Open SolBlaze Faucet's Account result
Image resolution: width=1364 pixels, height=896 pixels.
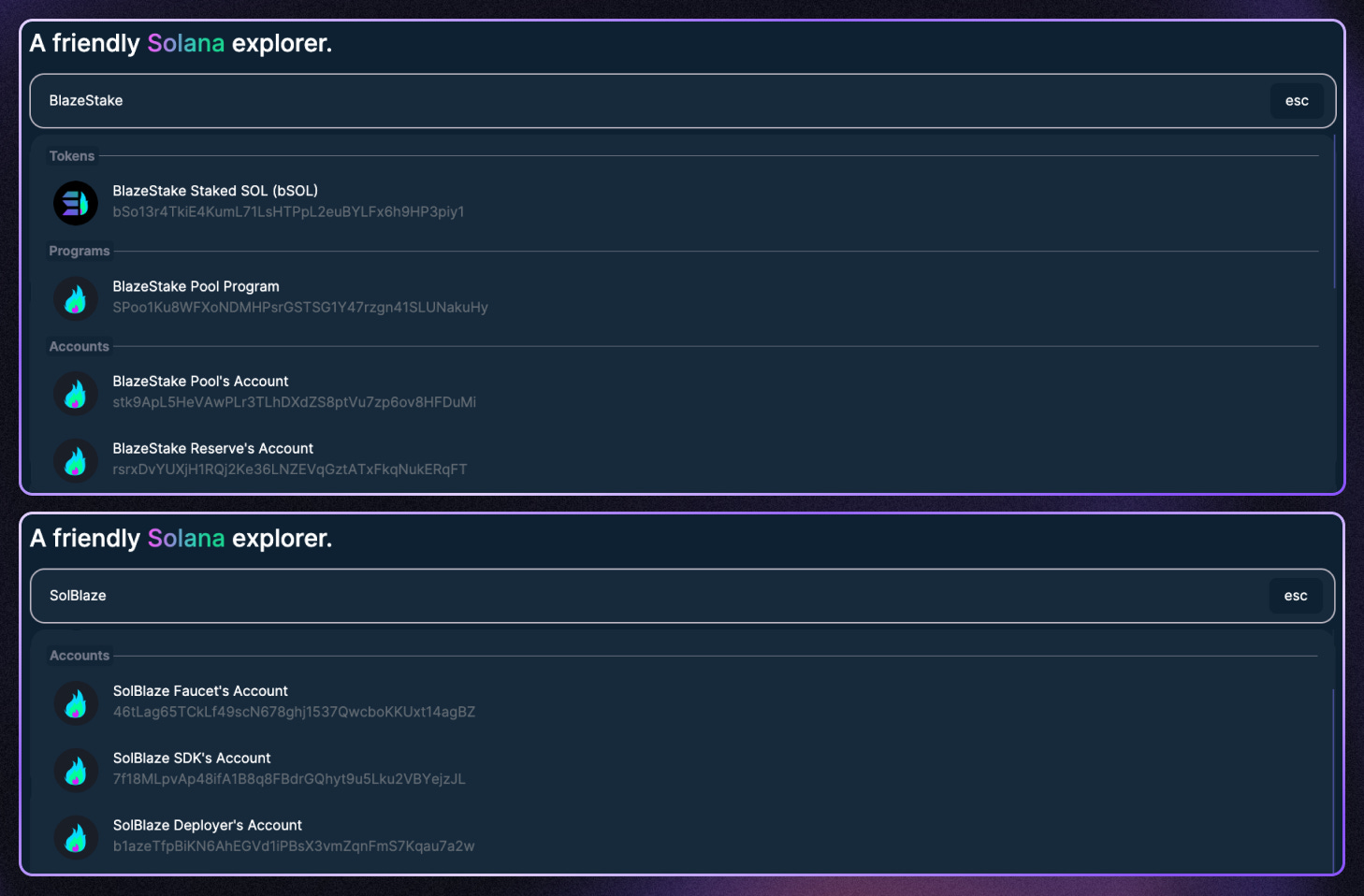click(x=684, y=702)
